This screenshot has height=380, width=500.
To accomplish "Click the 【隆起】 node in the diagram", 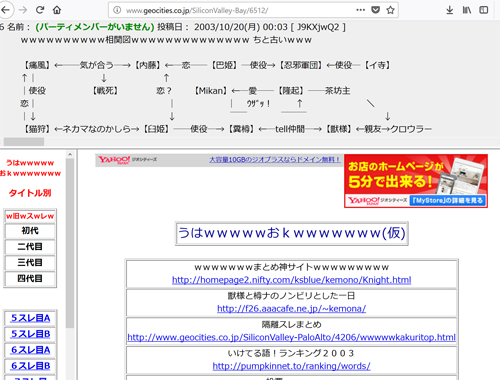I will click(291, 91).
